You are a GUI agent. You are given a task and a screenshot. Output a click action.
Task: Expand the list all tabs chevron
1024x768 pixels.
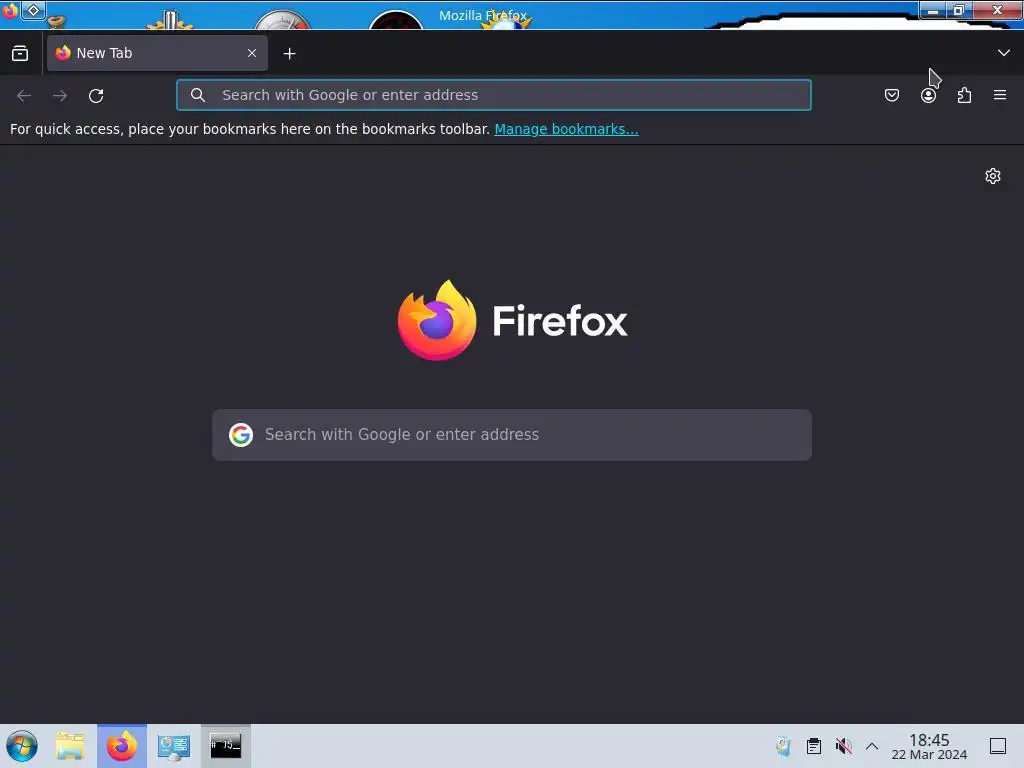click(1004, 53)
